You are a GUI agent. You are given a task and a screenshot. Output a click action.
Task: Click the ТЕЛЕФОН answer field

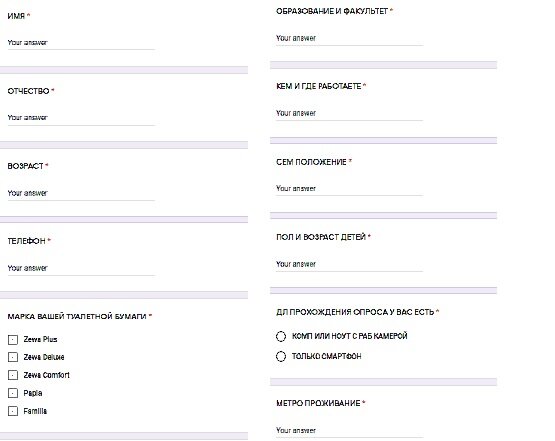(x=81, y=268)
